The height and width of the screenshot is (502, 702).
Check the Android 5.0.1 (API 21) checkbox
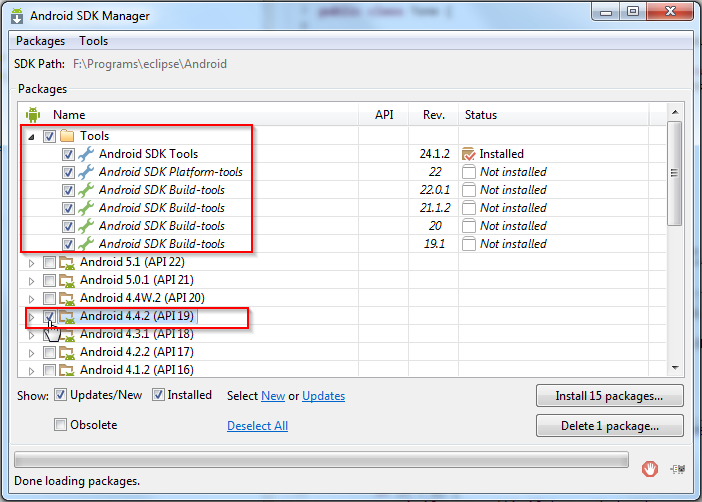pos(49,280)
